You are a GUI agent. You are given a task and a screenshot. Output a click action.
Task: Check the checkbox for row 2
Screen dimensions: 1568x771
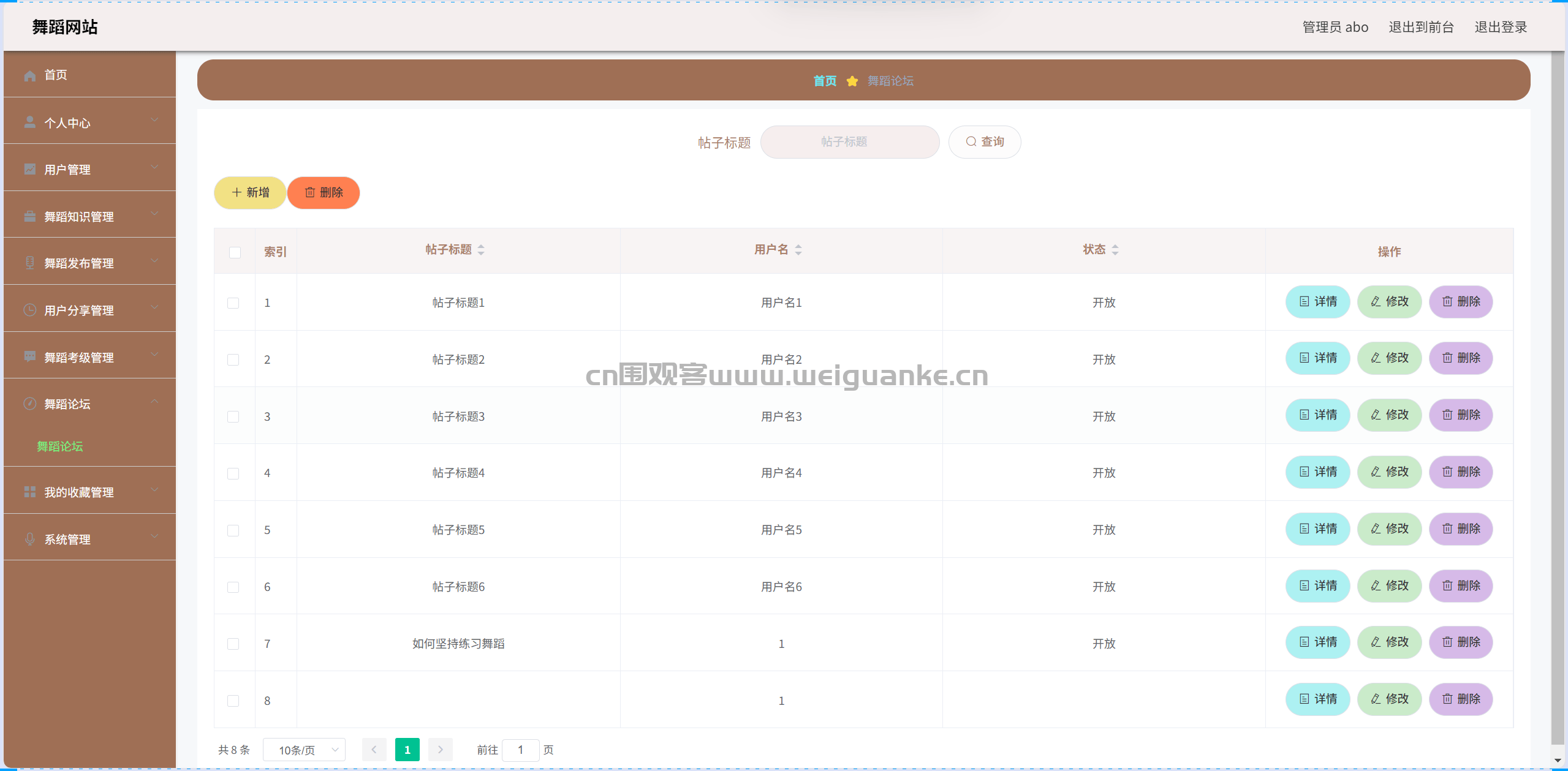click(x=233, y=359)
